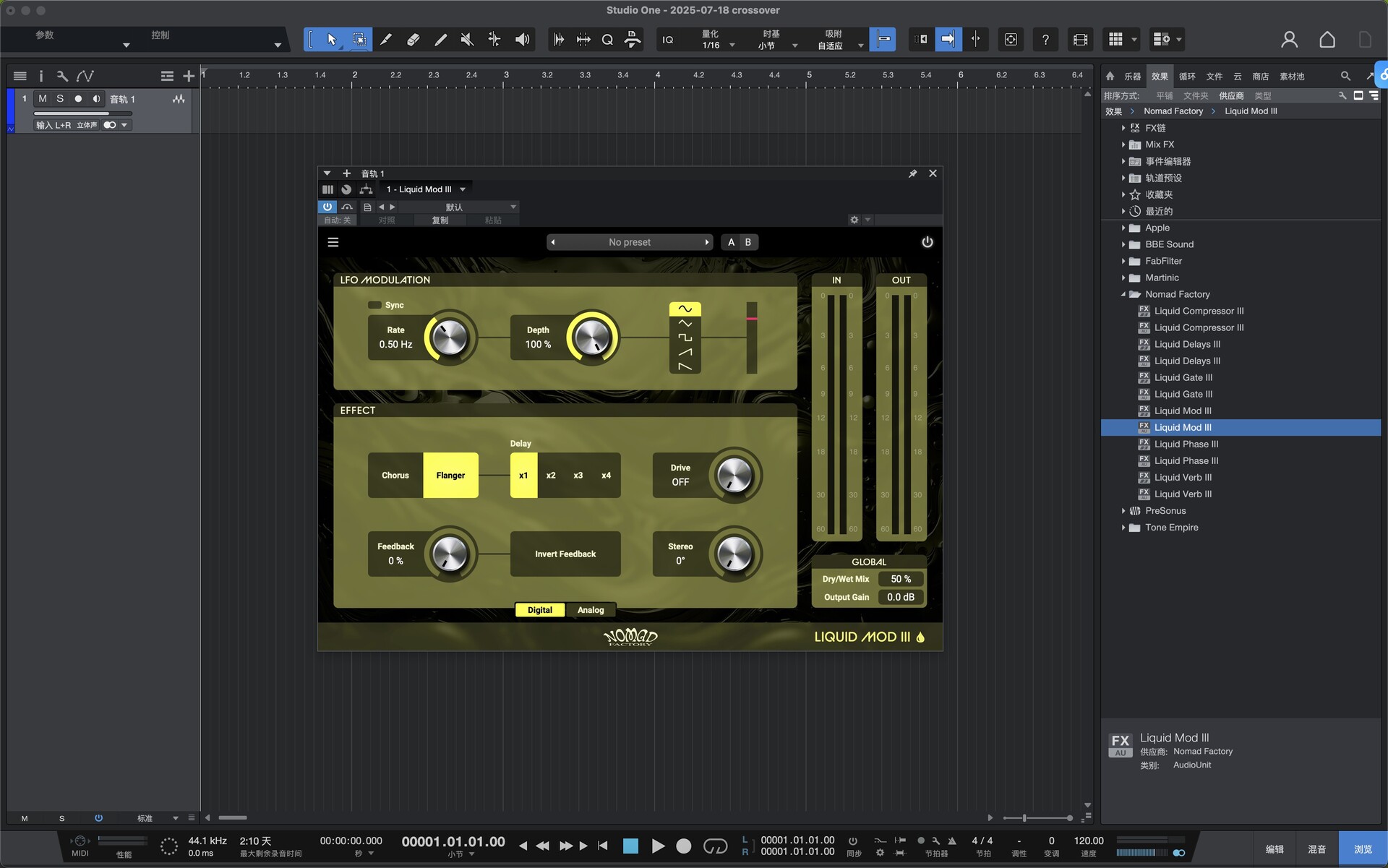1388x868 pixels.
Task: Open track inspector info icon
Action: (41, 76)
